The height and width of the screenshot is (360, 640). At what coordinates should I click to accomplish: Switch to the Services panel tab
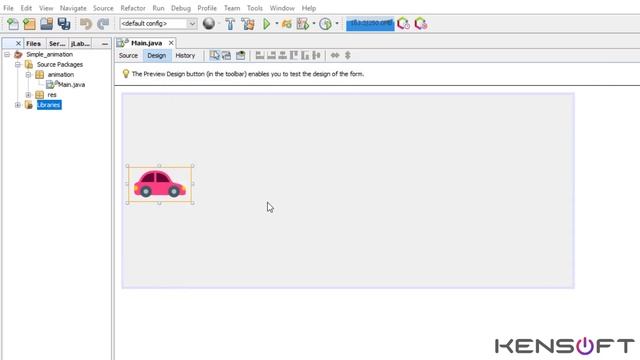point(57,43)
